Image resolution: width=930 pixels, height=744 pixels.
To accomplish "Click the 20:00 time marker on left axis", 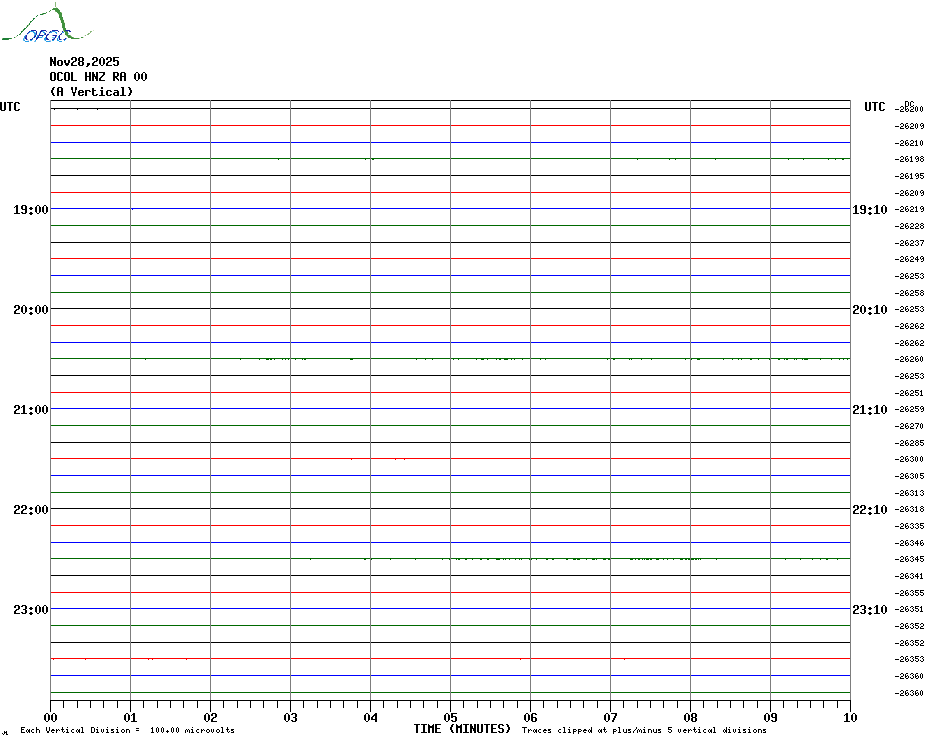I will (x=30, y=310).
